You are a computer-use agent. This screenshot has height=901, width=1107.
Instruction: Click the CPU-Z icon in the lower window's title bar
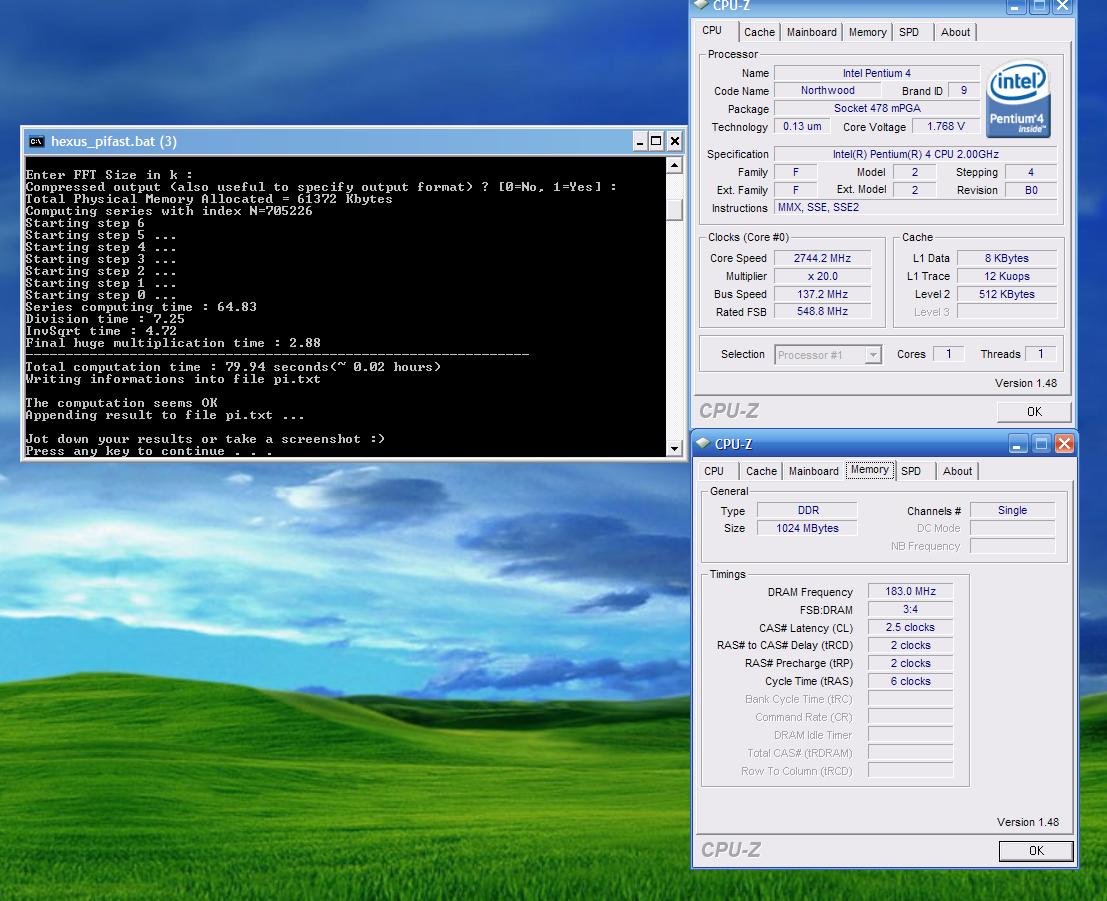(x=703, y=443)
